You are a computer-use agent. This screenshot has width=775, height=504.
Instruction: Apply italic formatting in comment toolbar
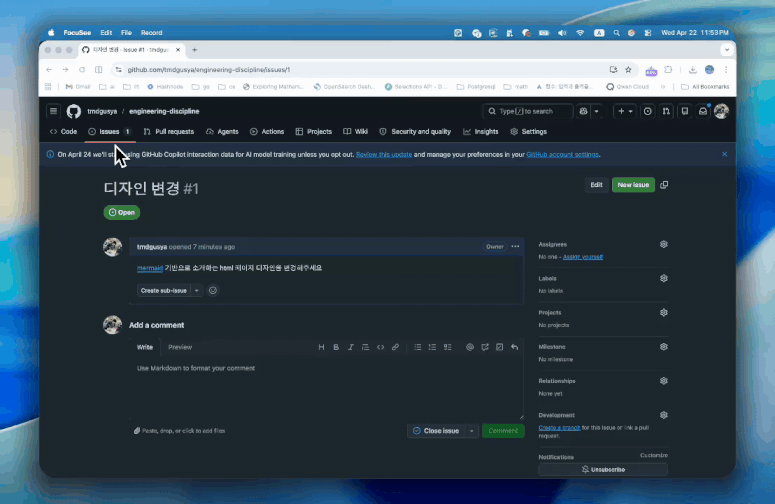tap(350, 347)
